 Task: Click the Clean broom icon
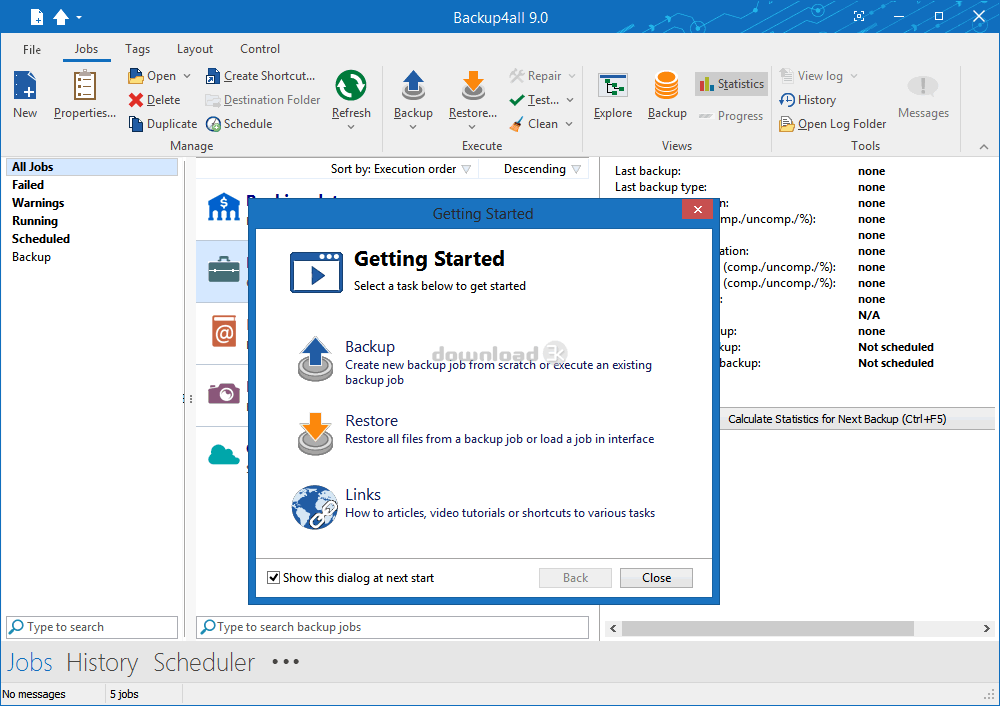(517, 124)
